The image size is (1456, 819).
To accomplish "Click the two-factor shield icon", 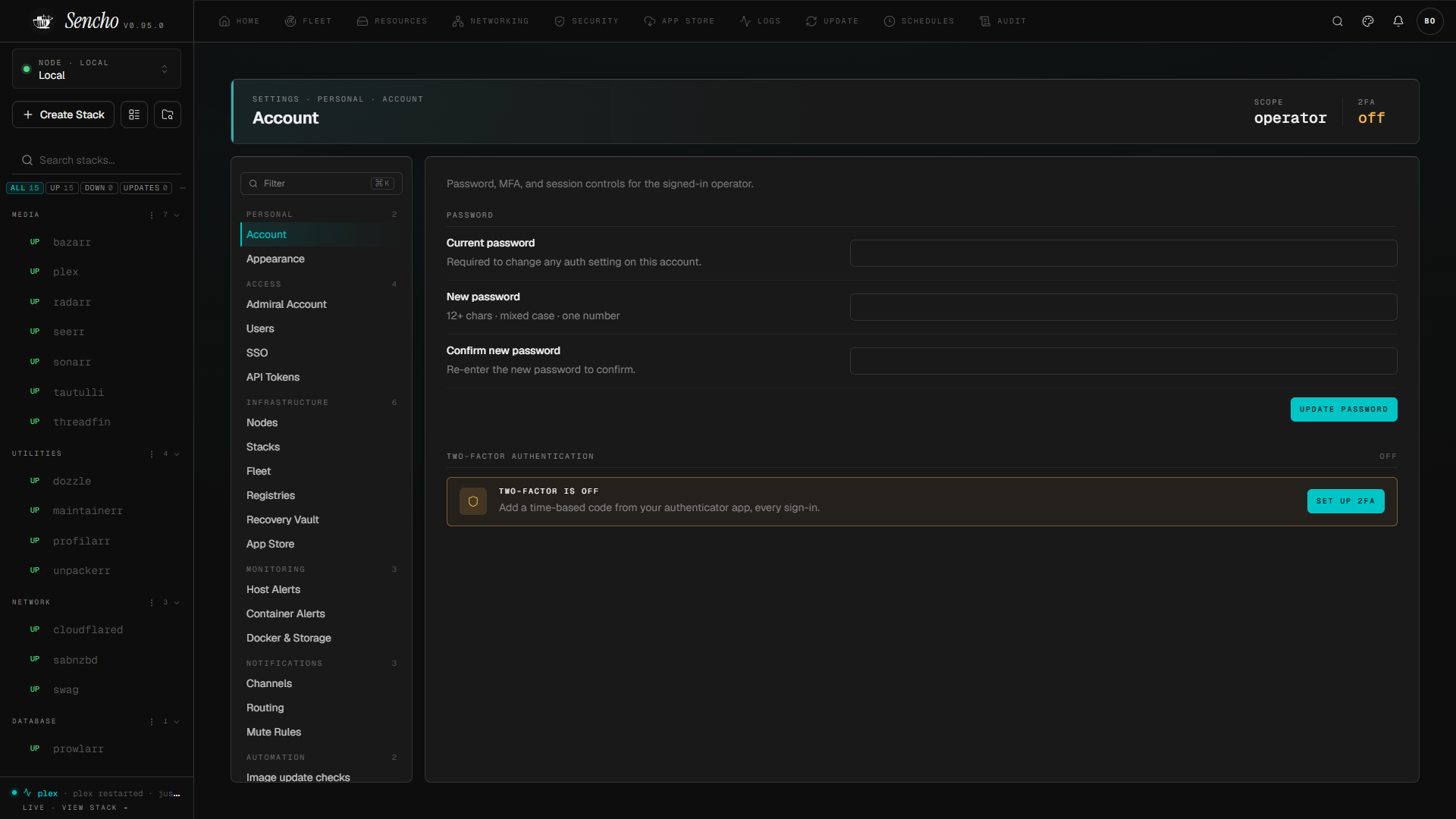I will point(473,501).
